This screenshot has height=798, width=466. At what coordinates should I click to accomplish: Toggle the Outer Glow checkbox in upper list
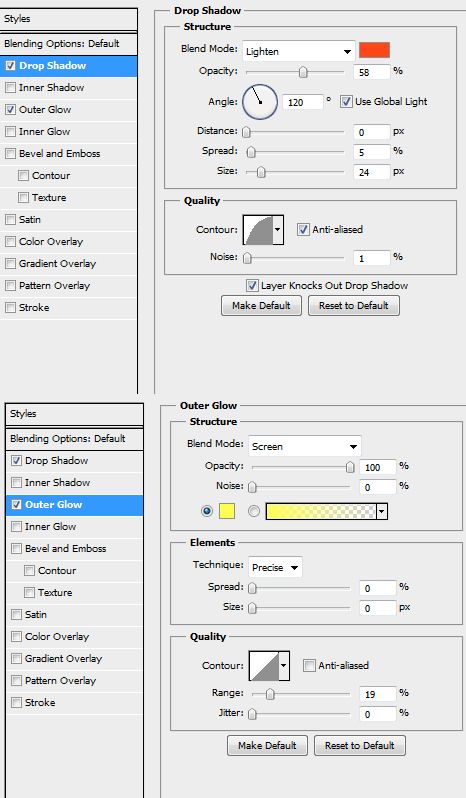(10, 109)
